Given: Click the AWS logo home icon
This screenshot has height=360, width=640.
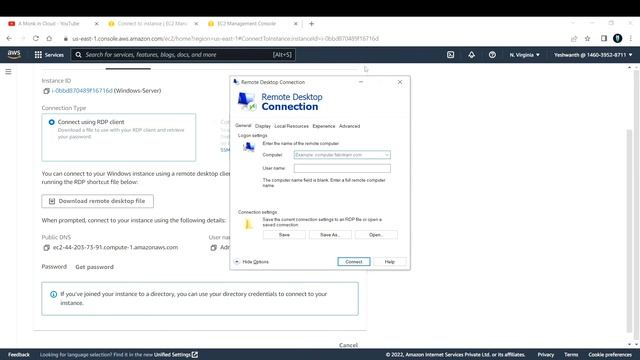Looking at the screenshot, I should click(14, 54).
